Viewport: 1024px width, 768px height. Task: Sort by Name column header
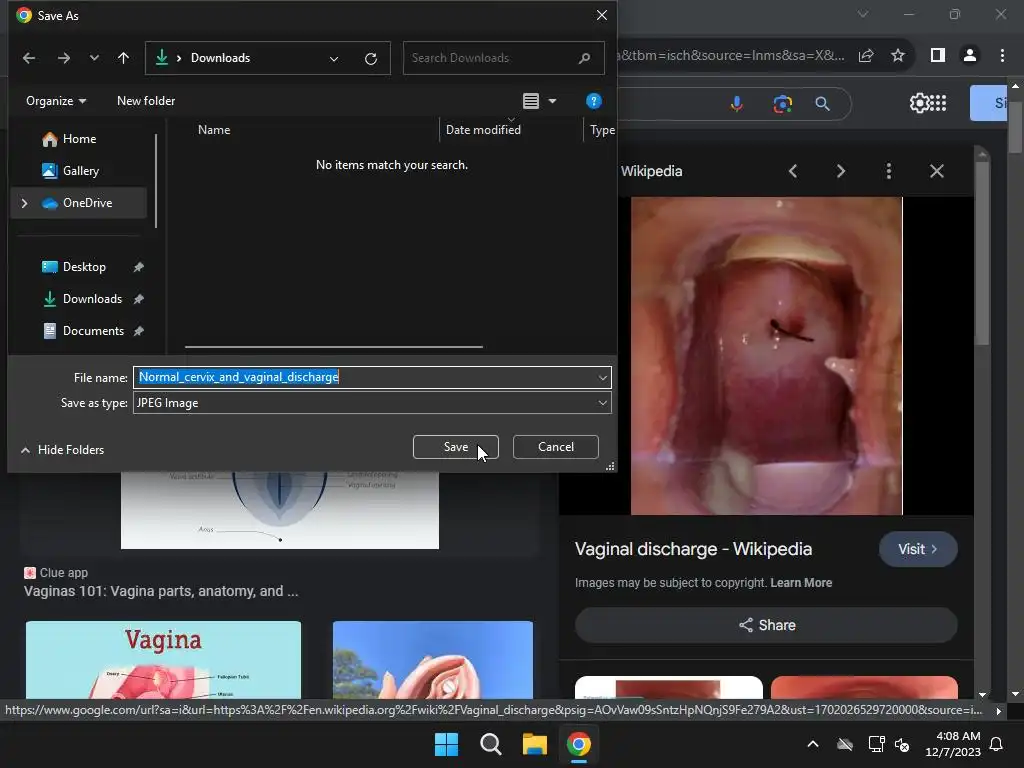214,129
